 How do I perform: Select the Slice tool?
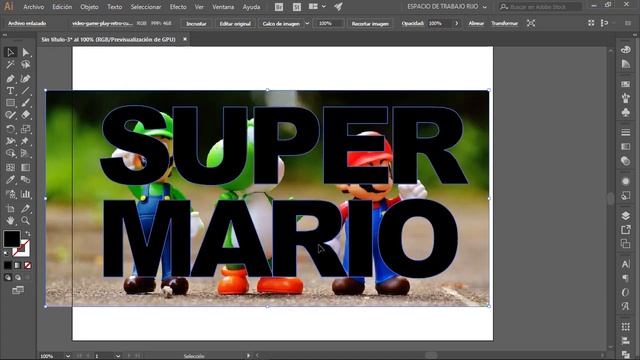tap(26, 209)
